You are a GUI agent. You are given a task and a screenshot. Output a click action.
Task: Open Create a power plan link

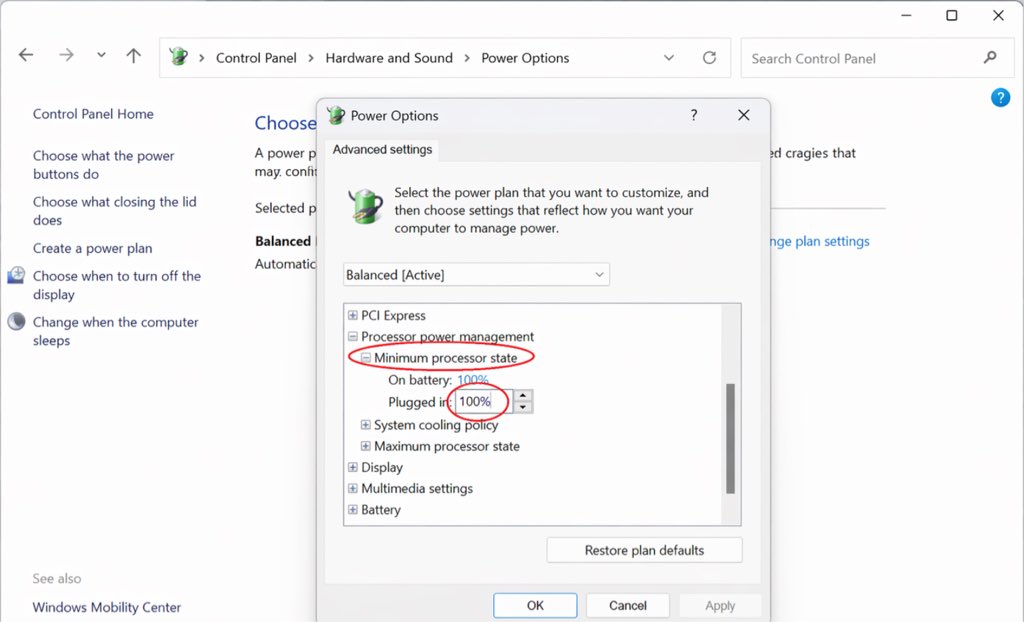pyautogui.click(x=93, y=248)
